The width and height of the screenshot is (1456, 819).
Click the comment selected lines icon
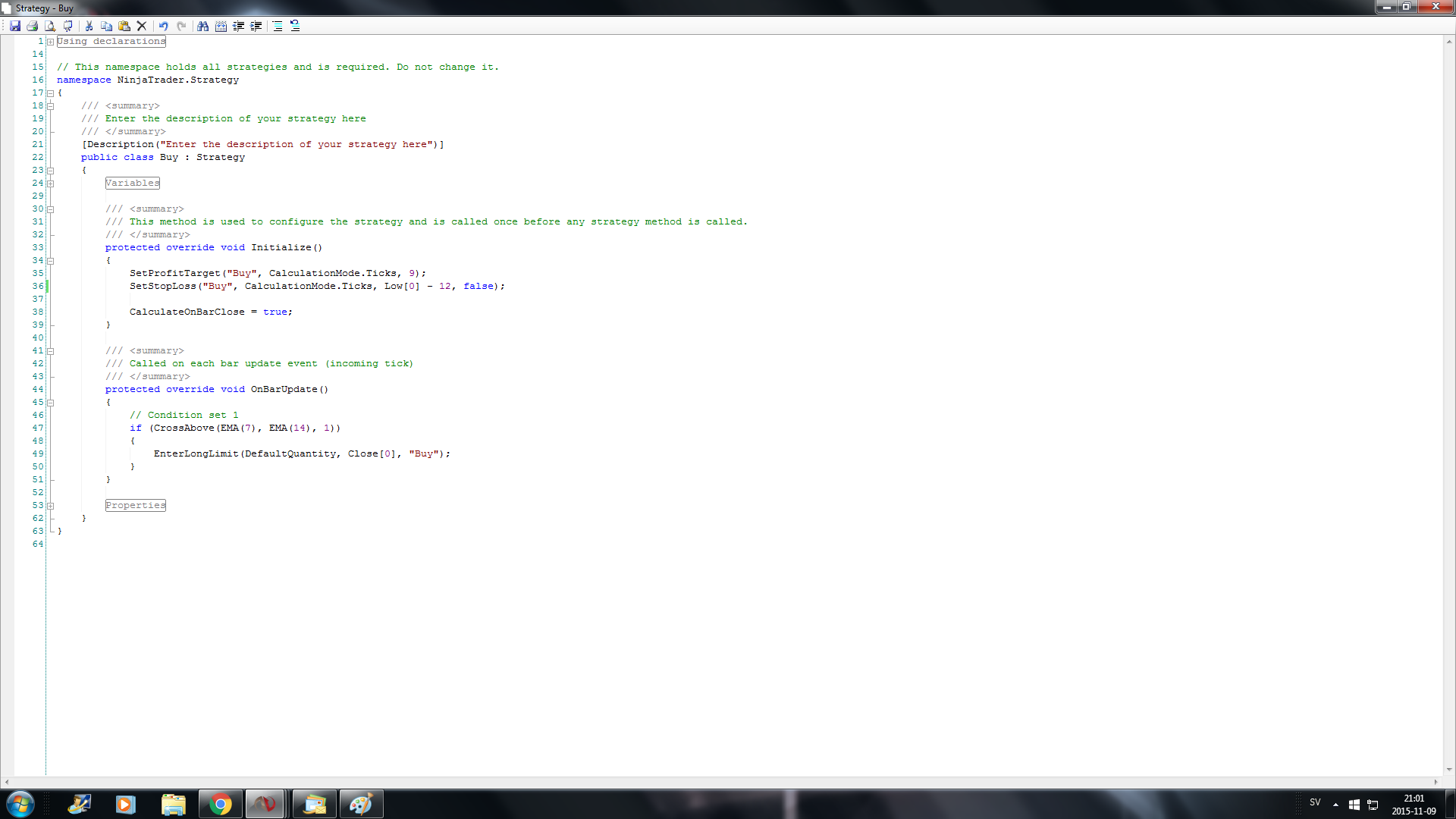(x=278, y=26)
